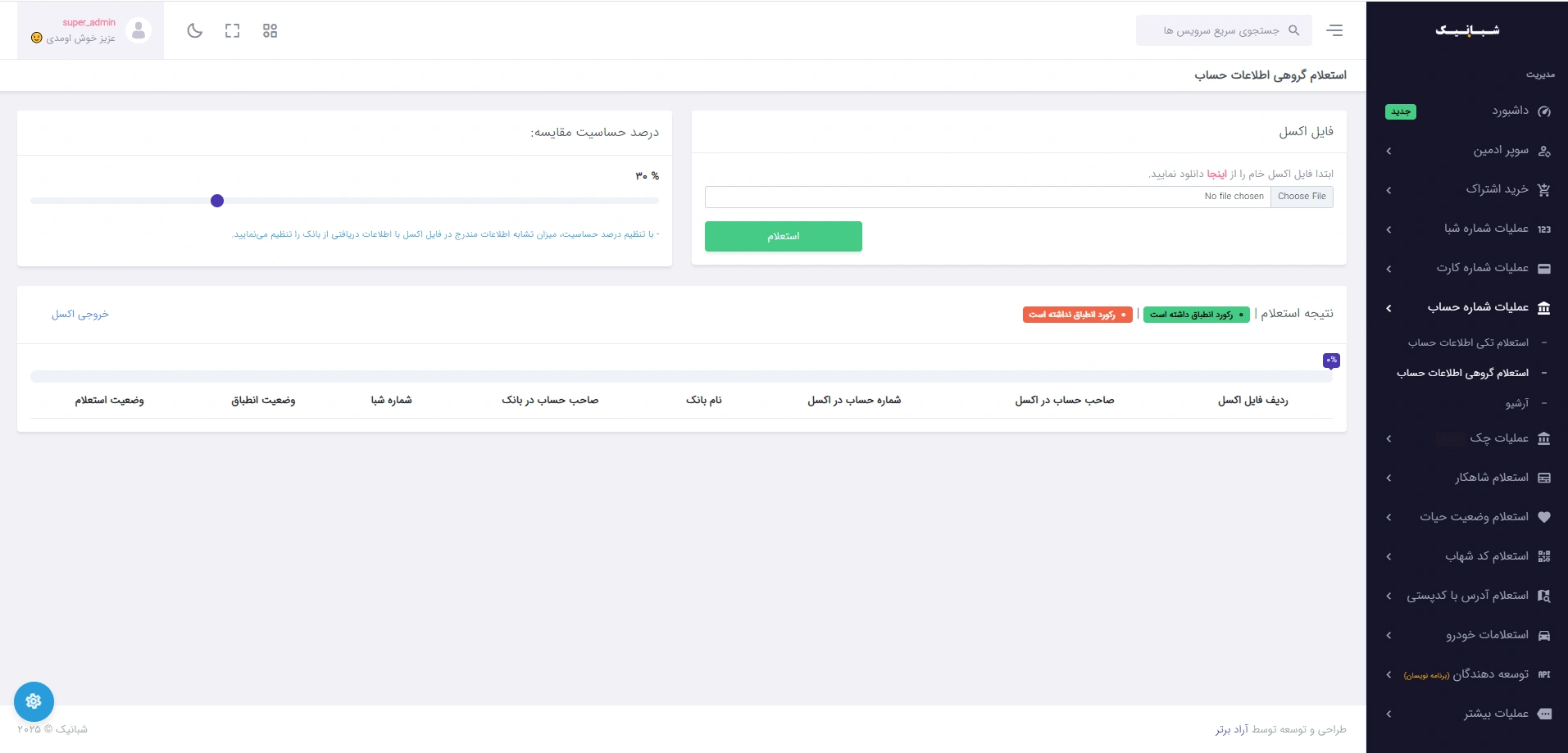The height and width of the screenshot is (753, 1568).
Task: Click the استعلام وضعیت حیات heart icon
Action: [1544, 517]
